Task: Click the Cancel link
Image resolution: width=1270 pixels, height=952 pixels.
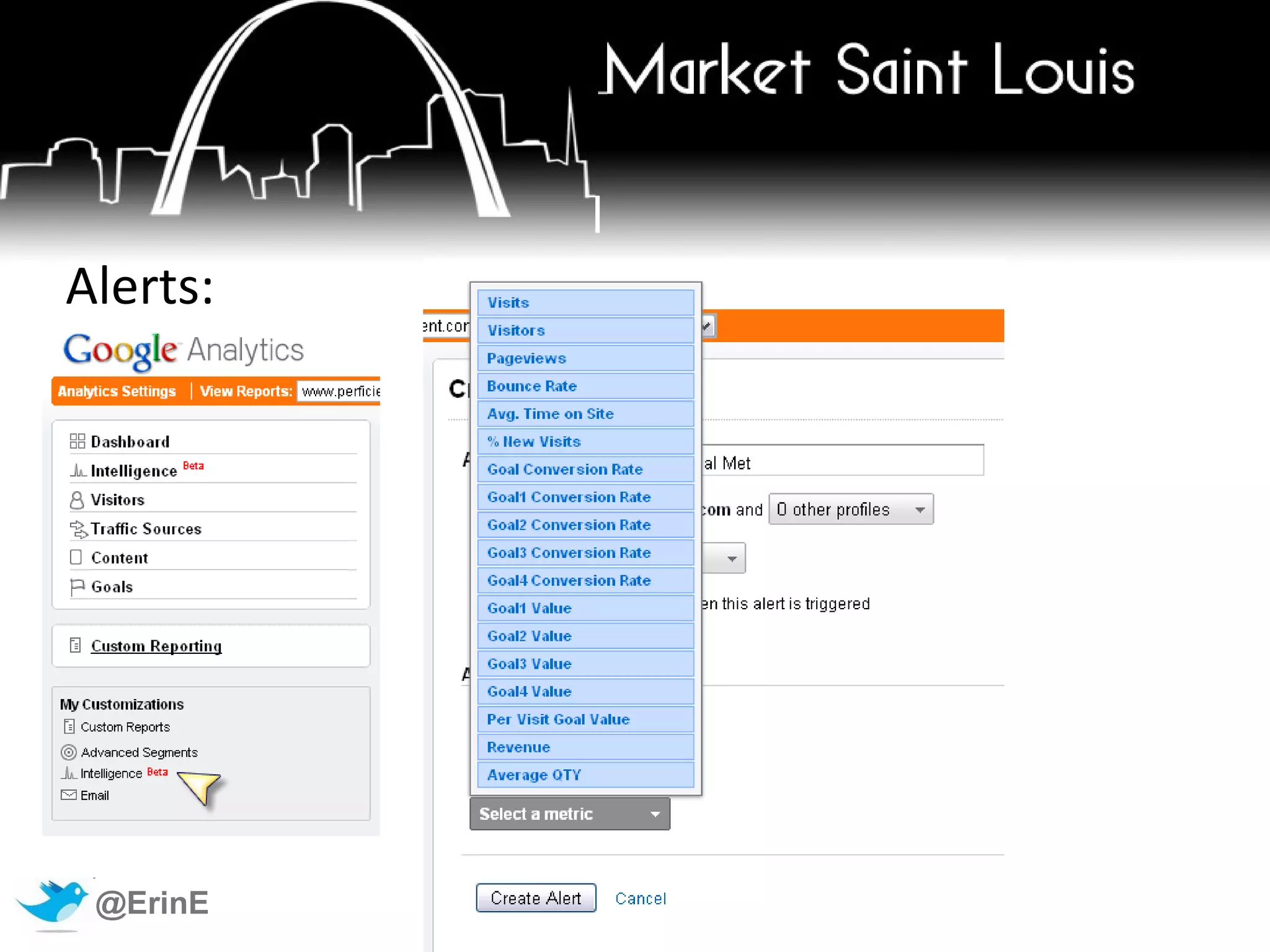Action: (x=640, y=898)
